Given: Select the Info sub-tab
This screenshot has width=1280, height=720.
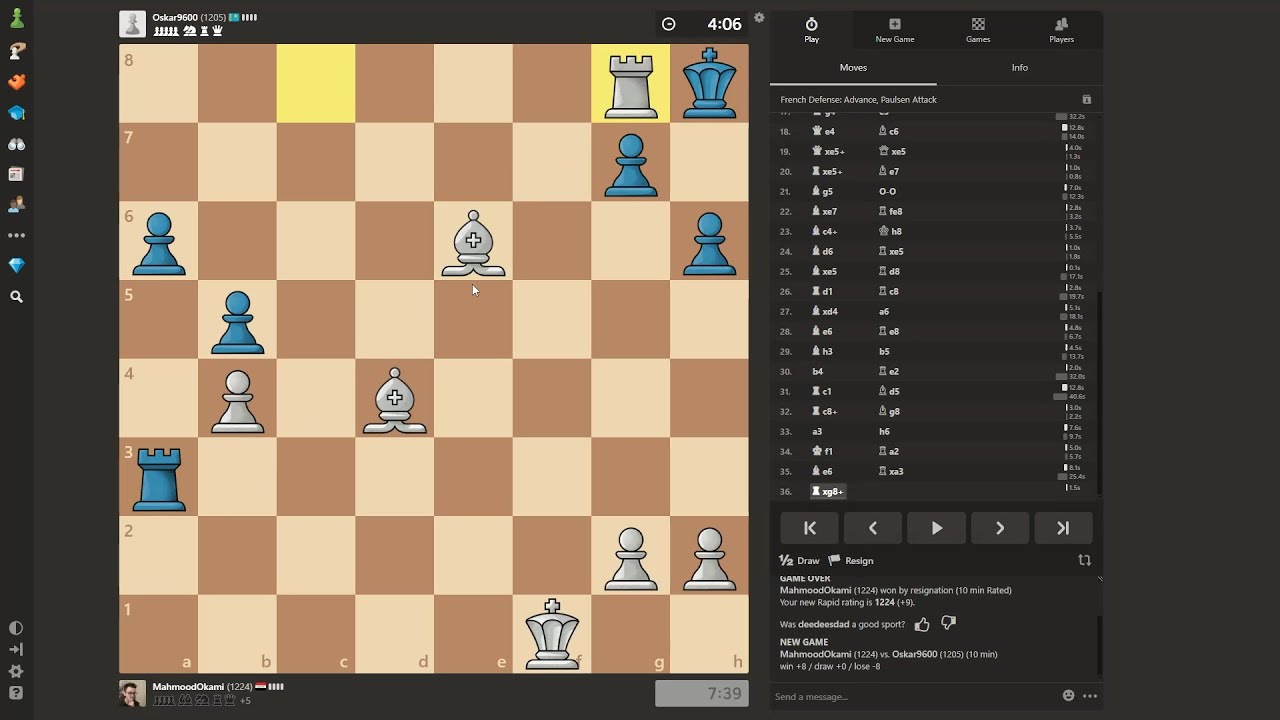Looking at the screenshot, I should [x=1019, y=68].
